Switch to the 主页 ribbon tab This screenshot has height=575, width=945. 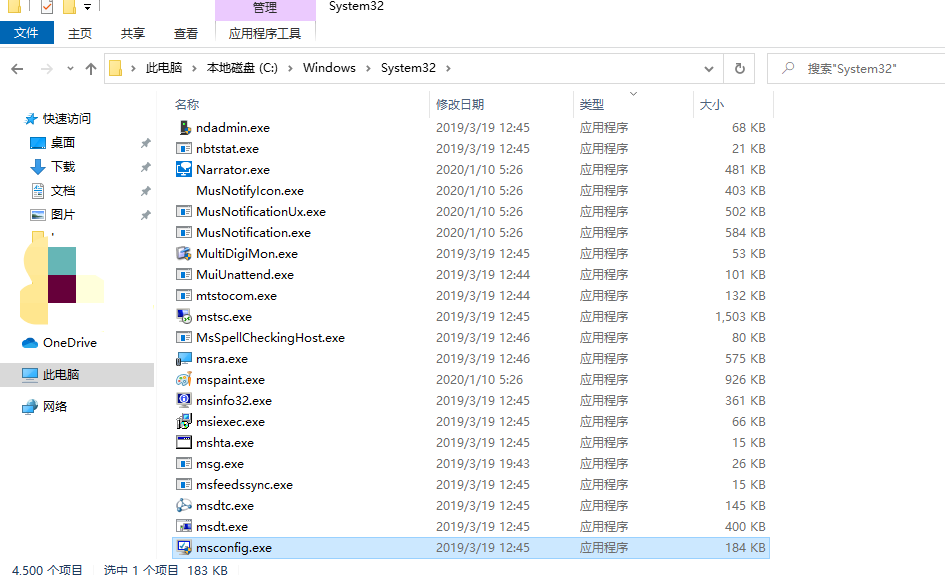click(x=80, y=33)
